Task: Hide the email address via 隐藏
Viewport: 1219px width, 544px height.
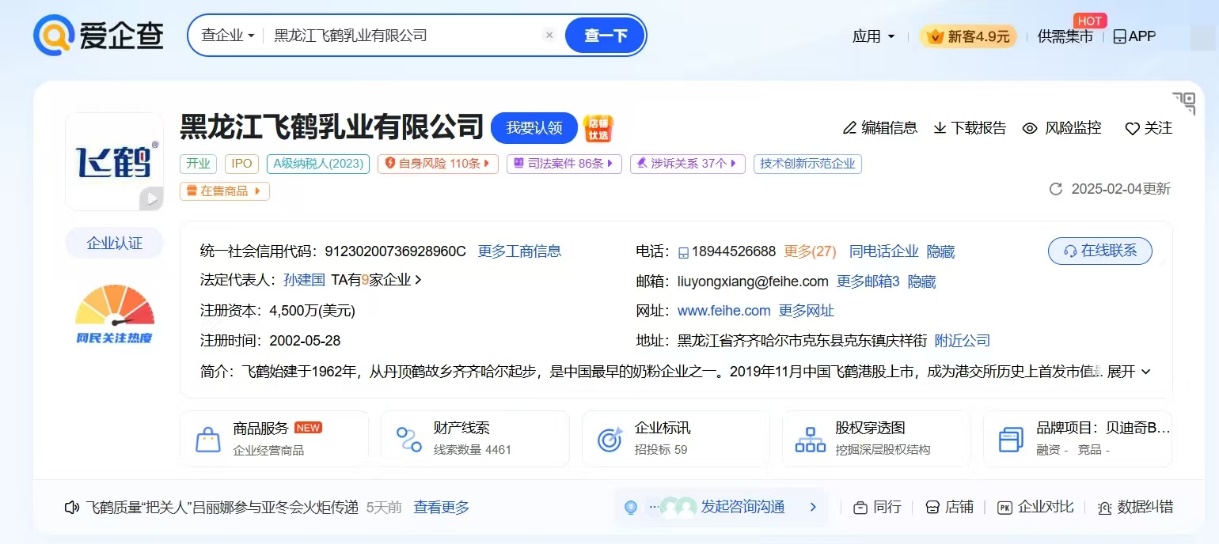Action: tap(921, 282)
